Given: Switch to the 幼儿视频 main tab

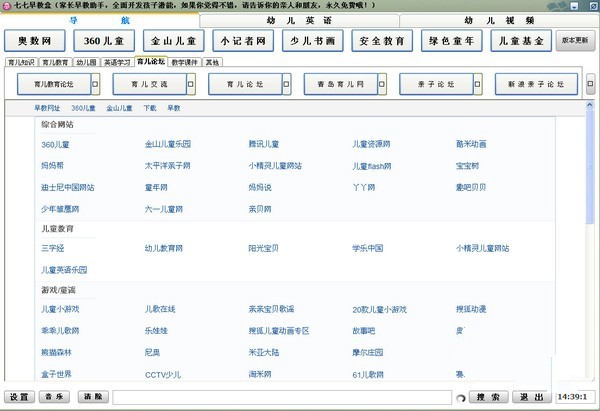Looking at the screenshot, I should 499,21.
